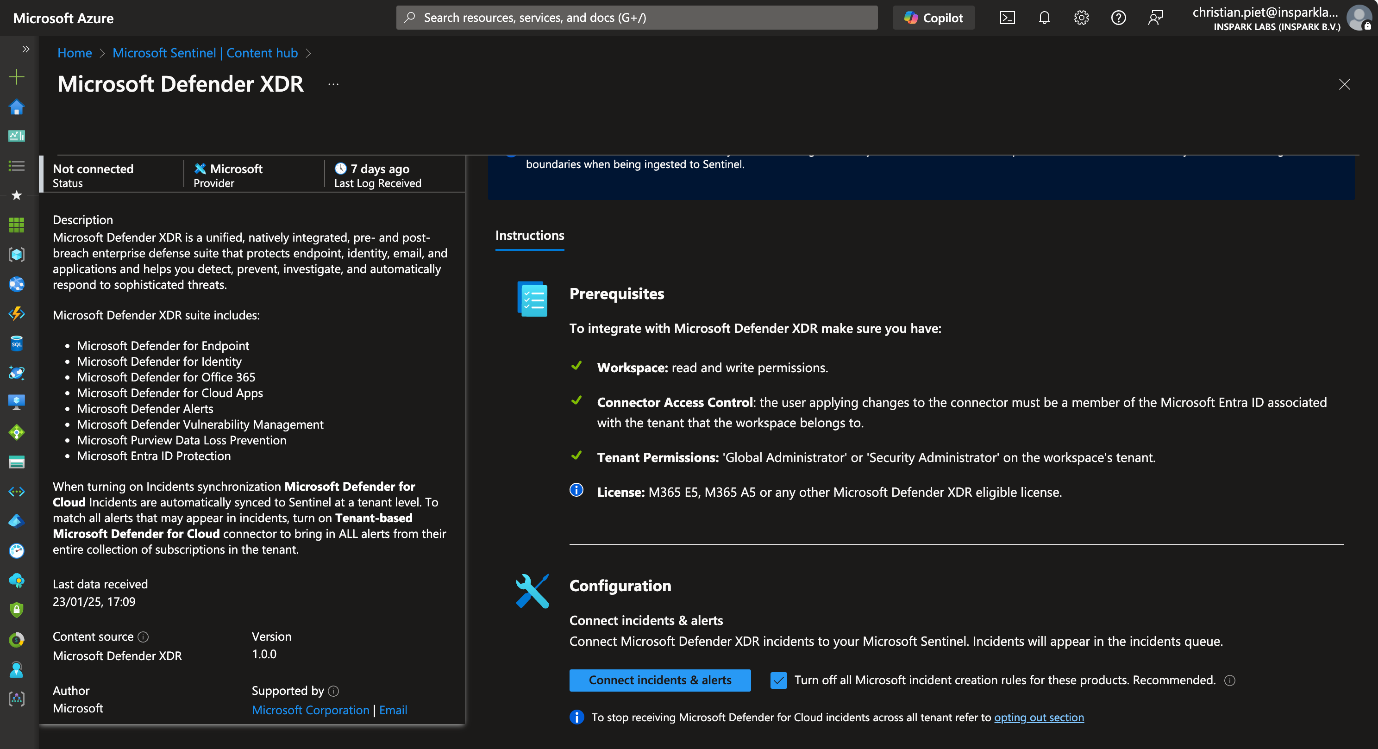Open Resource groups cube icon
The width and height of the screenshot is (1378, 749).
16,255
